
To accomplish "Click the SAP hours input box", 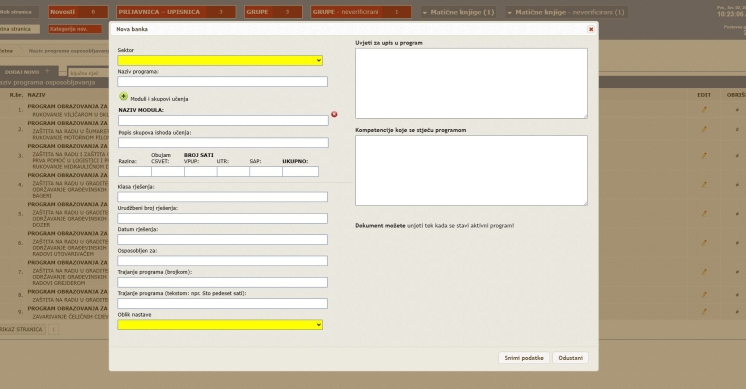I will click(265, 172).
